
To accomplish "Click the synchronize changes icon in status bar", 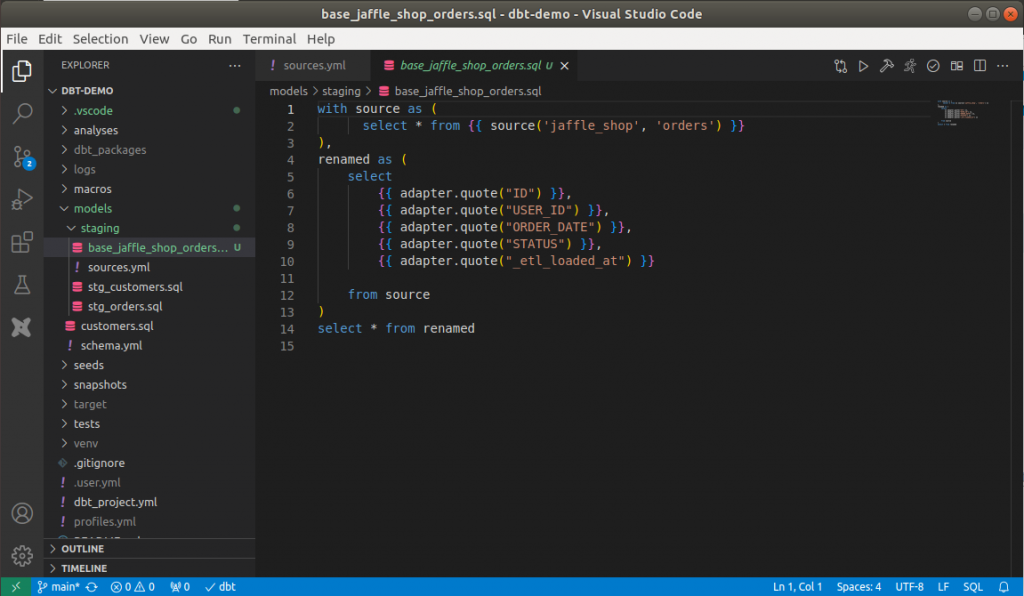I will point(91,587).
